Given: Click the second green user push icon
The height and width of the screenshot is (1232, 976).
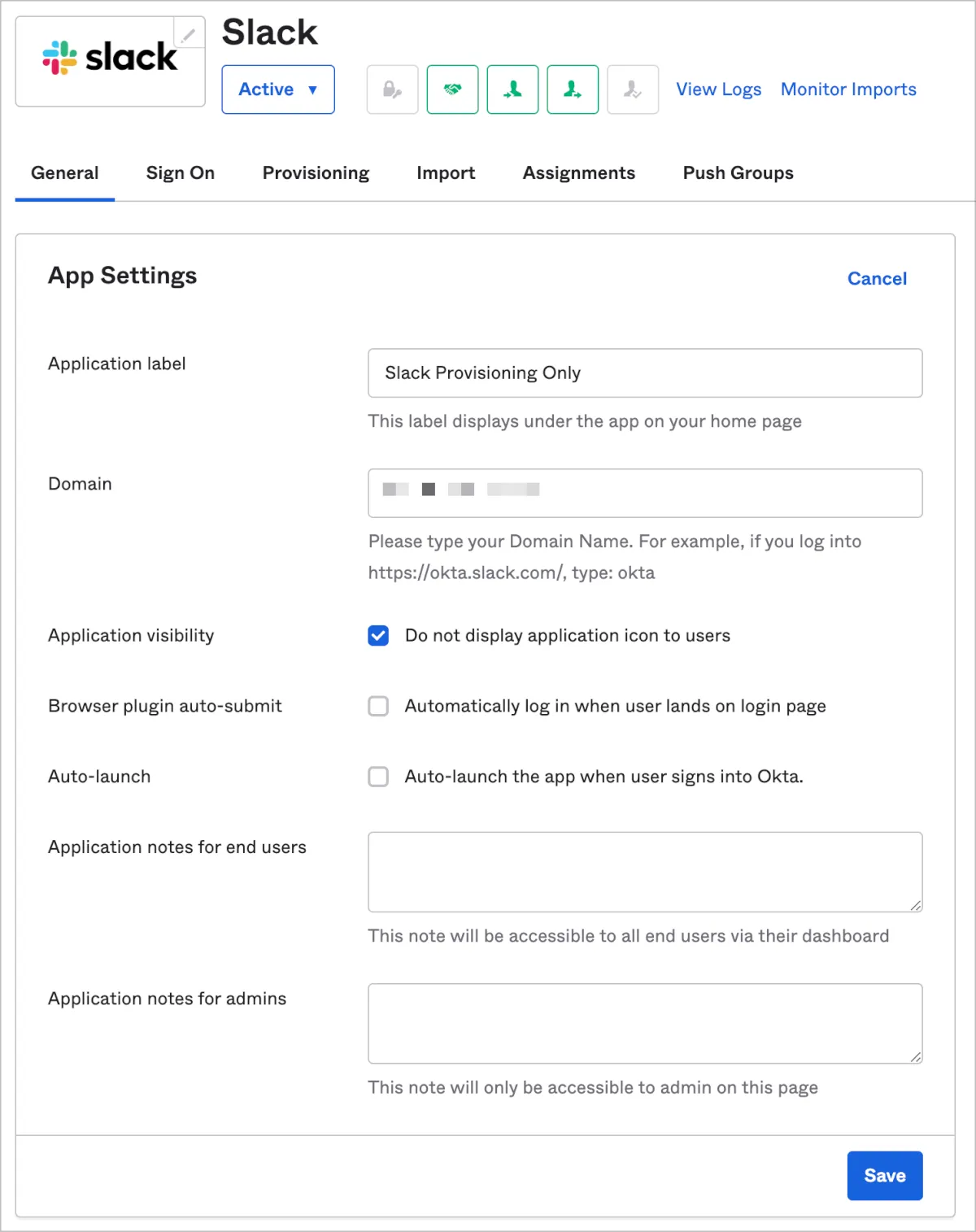Looking at the screenshot, I should tap(573, 89).
